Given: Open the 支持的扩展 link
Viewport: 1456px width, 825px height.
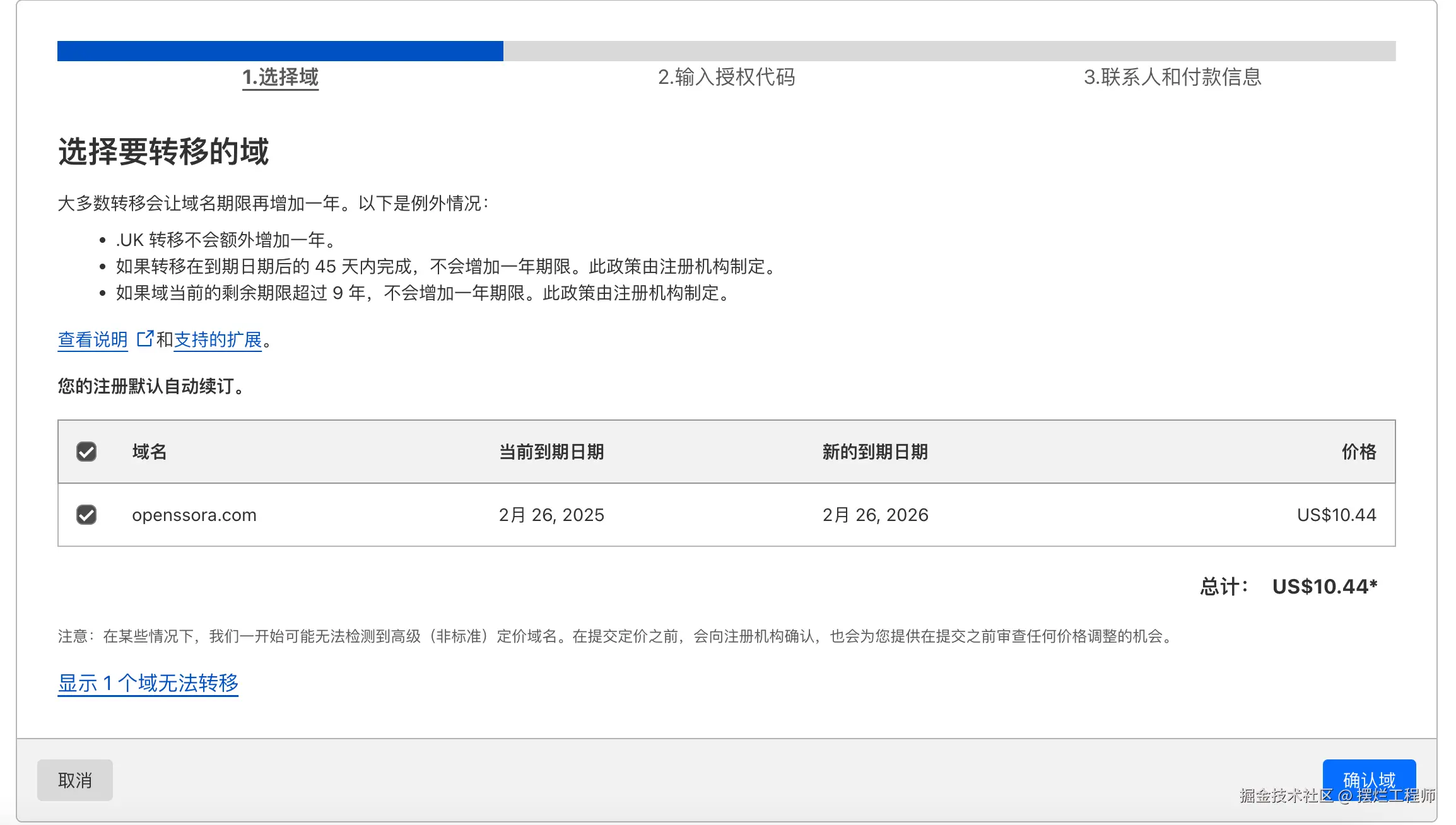Looking at the screenshot, I should click(x=218, y=339).
